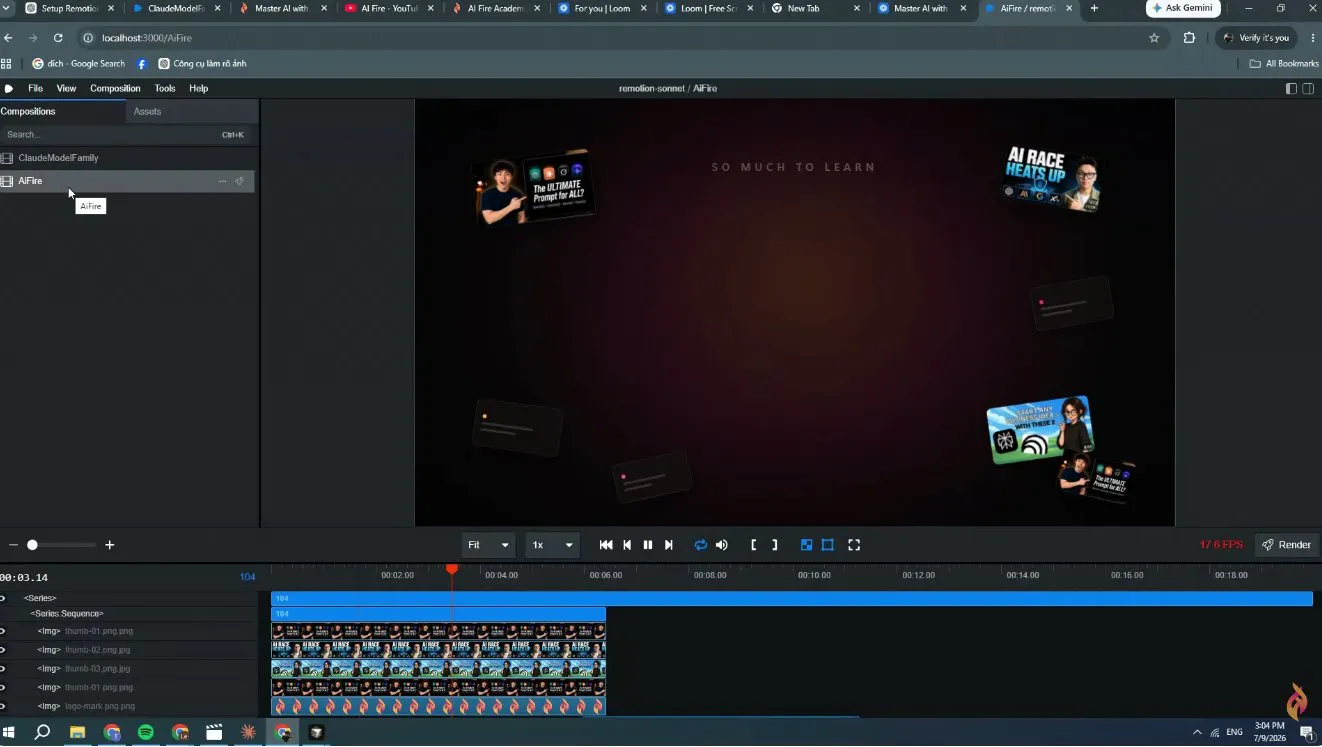Jump to the first frame of the composition
The width and height of the screenshot is (1322, 747).
[606, 545]
